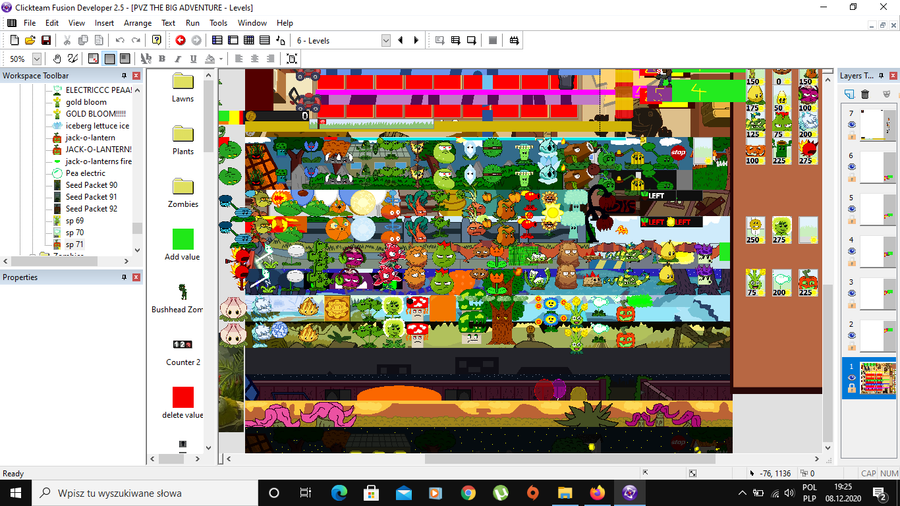This screenshot has width=900, height=506.
Task: Open the Data Elements icon
Action: (281, 40)
